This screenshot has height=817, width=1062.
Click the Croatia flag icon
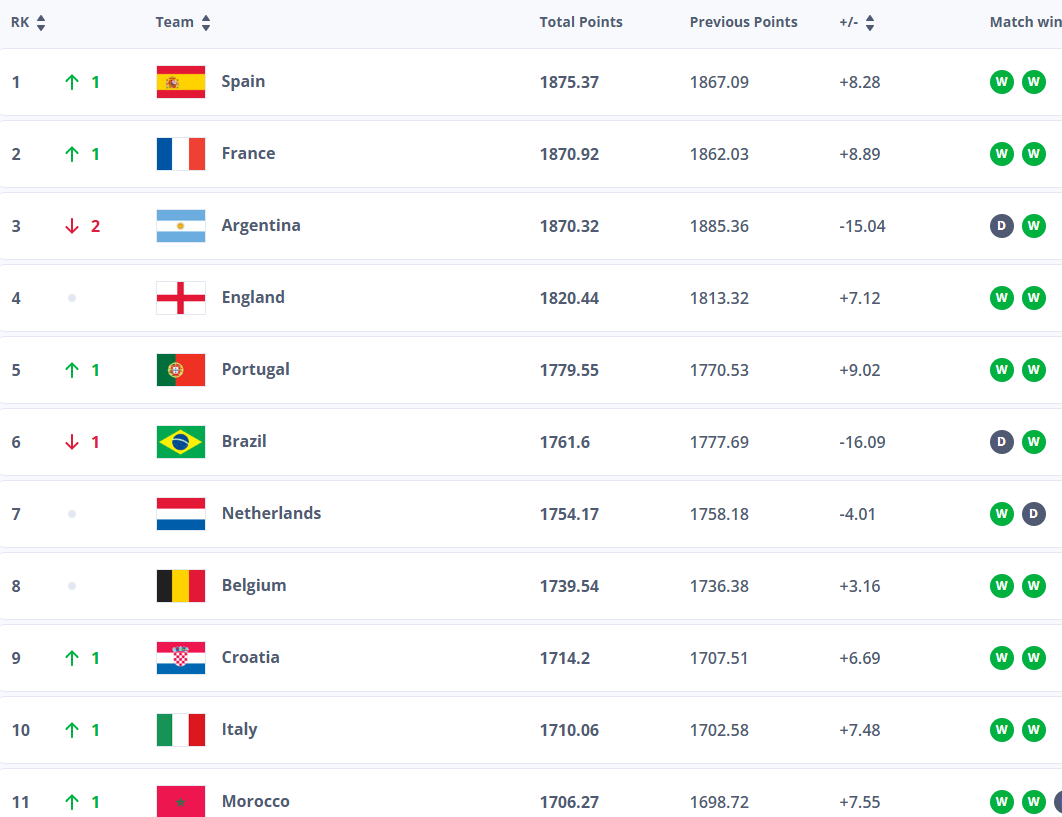coord(181,658)
